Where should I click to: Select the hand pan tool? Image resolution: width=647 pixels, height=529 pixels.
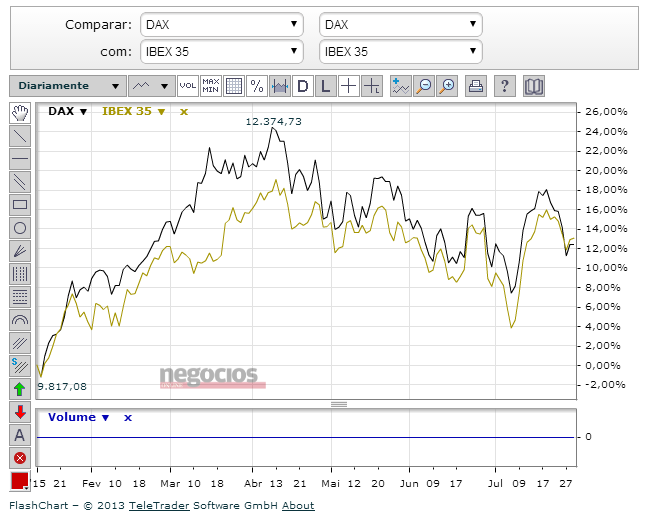(20, 113)
